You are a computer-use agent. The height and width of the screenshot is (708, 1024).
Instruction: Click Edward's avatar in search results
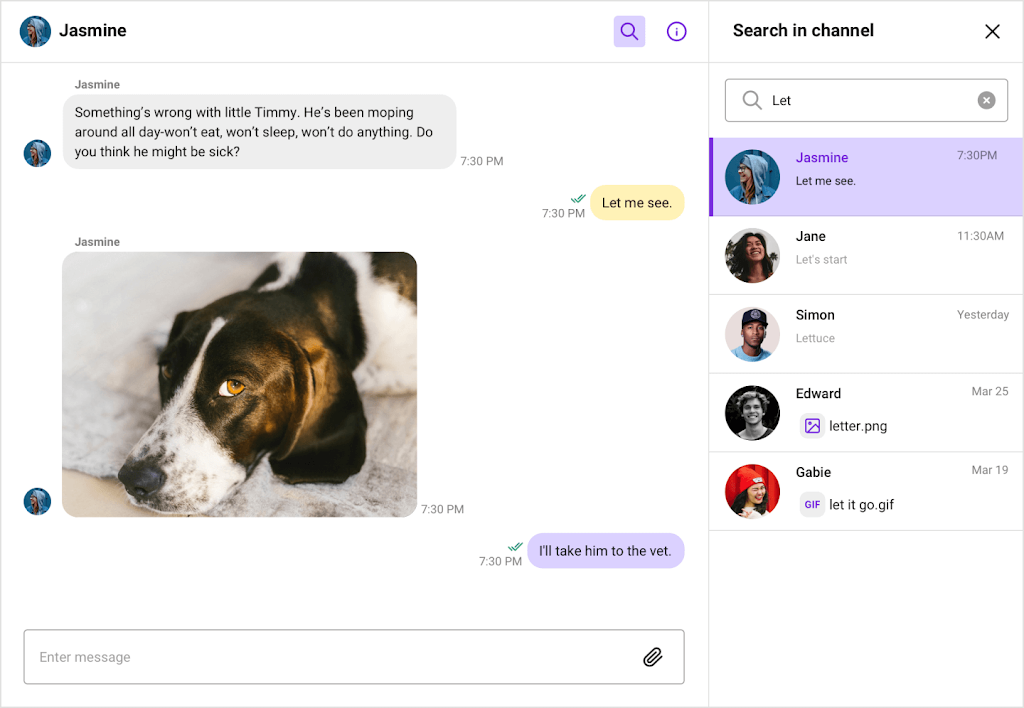[x=752, y=413]
